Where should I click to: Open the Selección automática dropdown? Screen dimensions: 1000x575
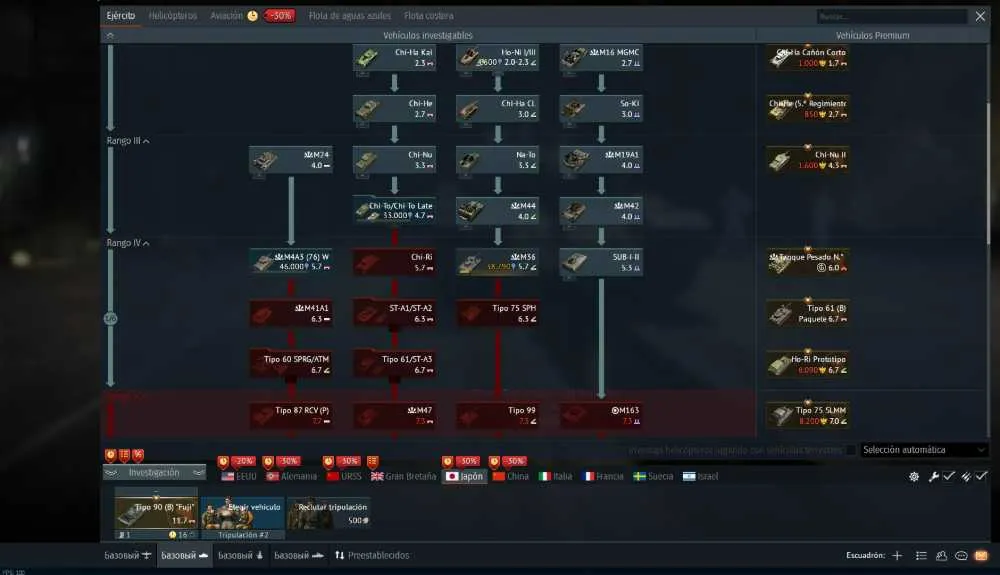[923, 450]
